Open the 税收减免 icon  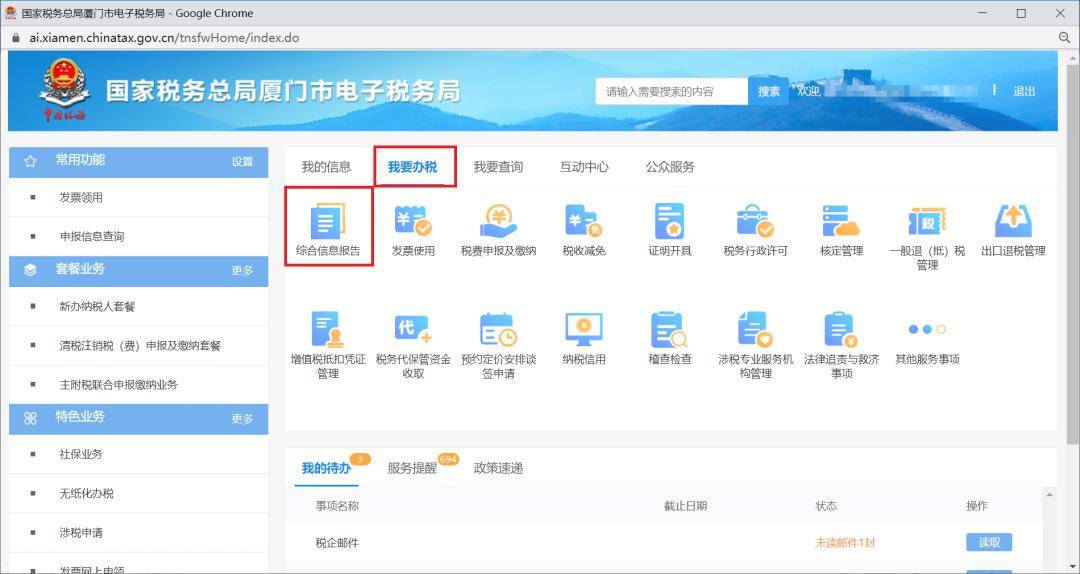pyautogui.click(x=584, y=221)
